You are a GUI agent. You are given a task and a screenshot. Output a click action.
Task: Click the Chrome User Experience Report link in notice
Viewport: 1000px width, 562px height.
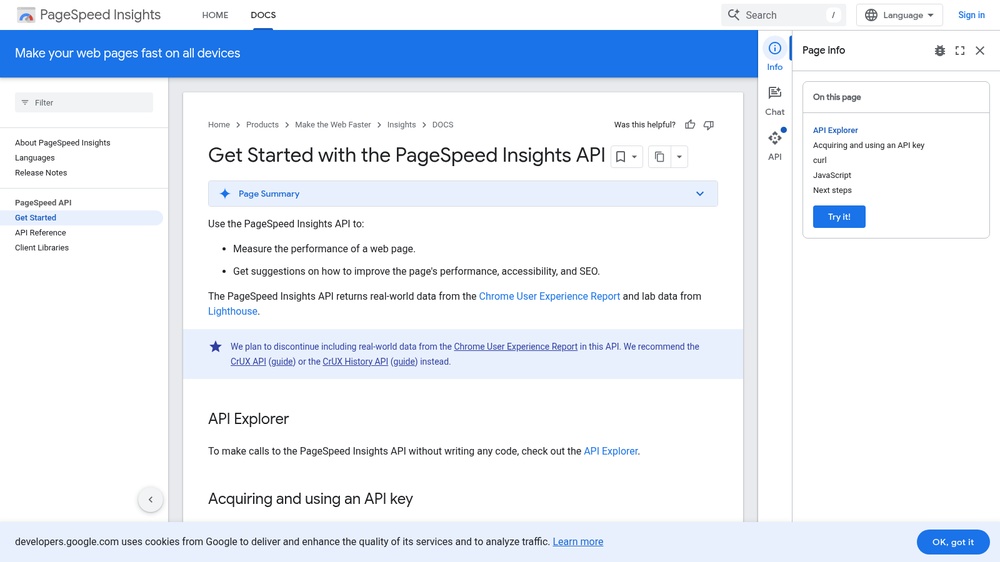(x=515, y=346)
